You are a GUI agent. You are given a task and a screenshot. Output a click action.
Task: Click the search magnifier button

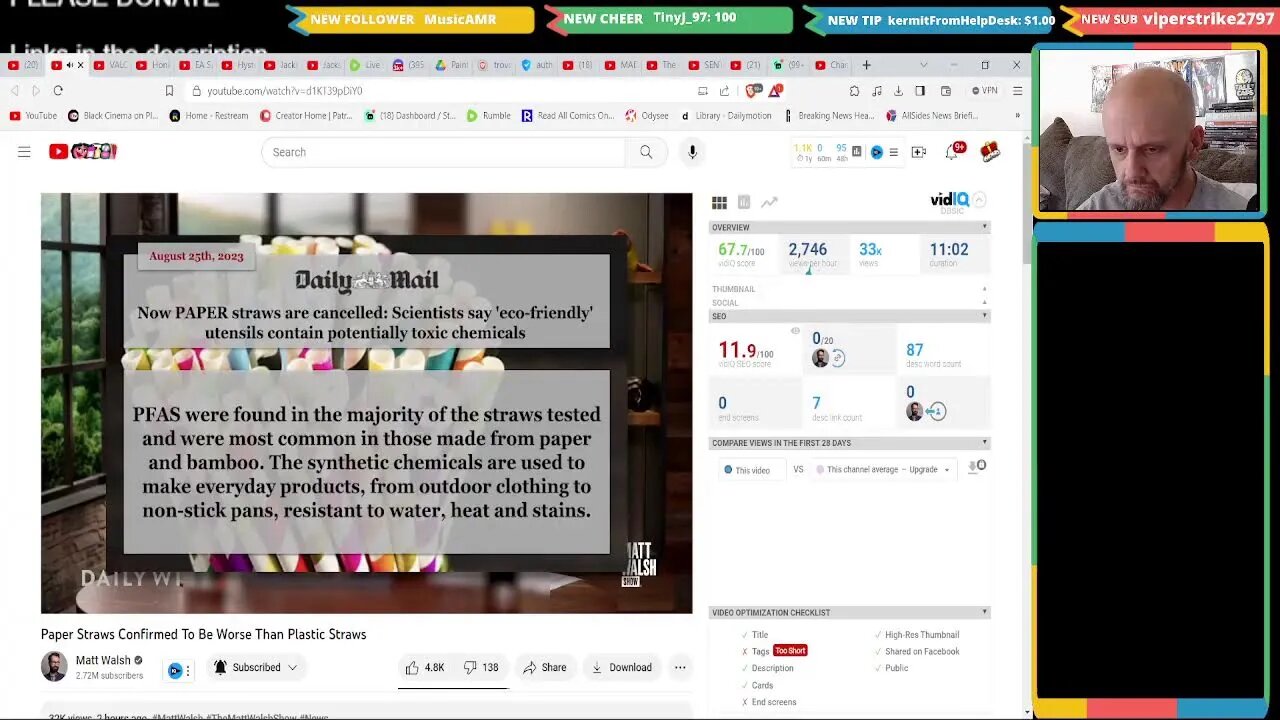click(646, 152)
